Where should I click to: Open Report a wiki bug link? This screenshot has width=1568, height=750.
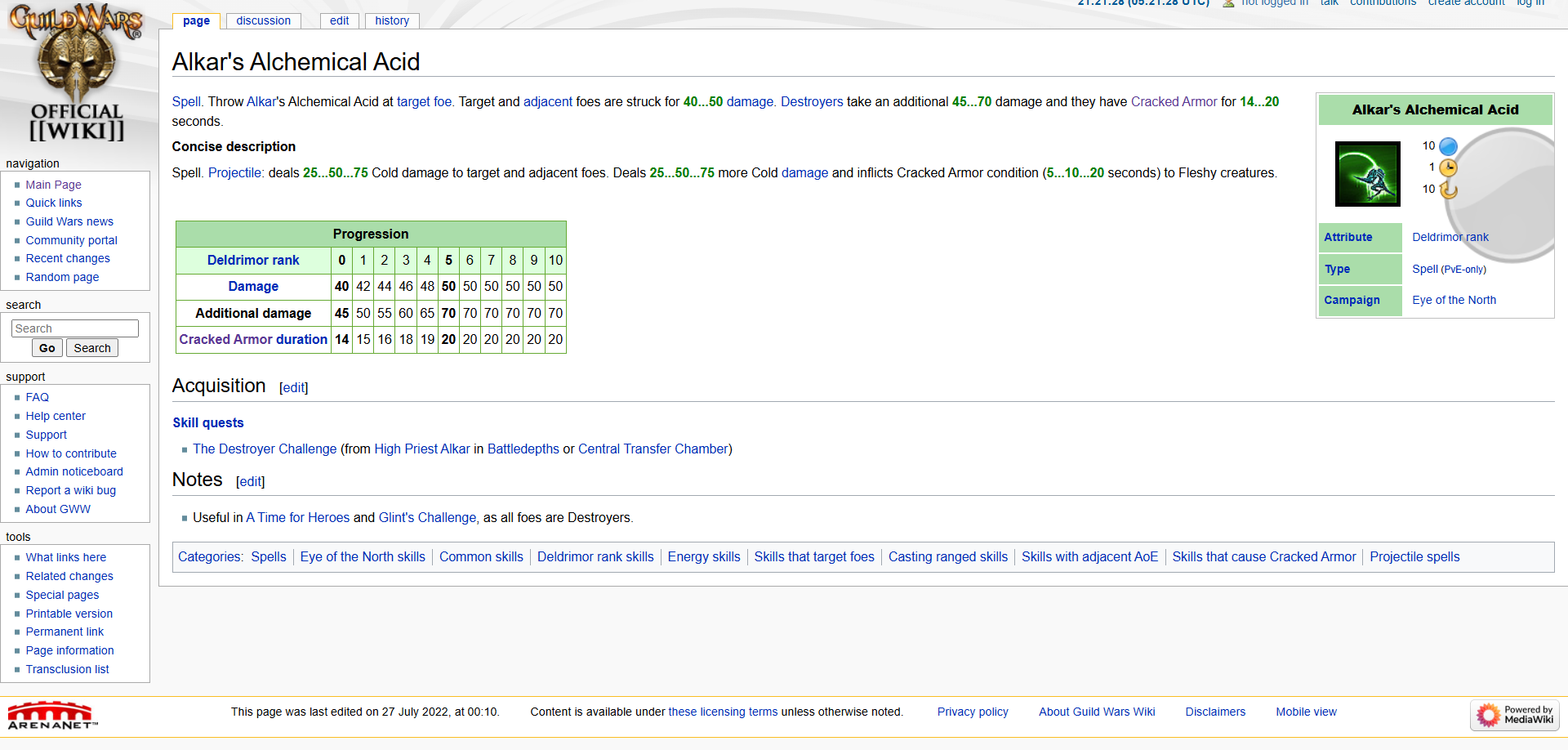pyautogui.click(x=71, y=490)
